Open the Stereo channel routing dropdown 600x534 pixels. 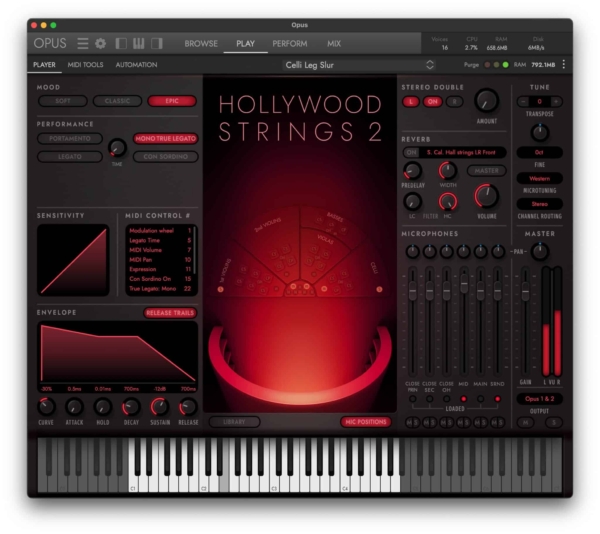(540, 204)
